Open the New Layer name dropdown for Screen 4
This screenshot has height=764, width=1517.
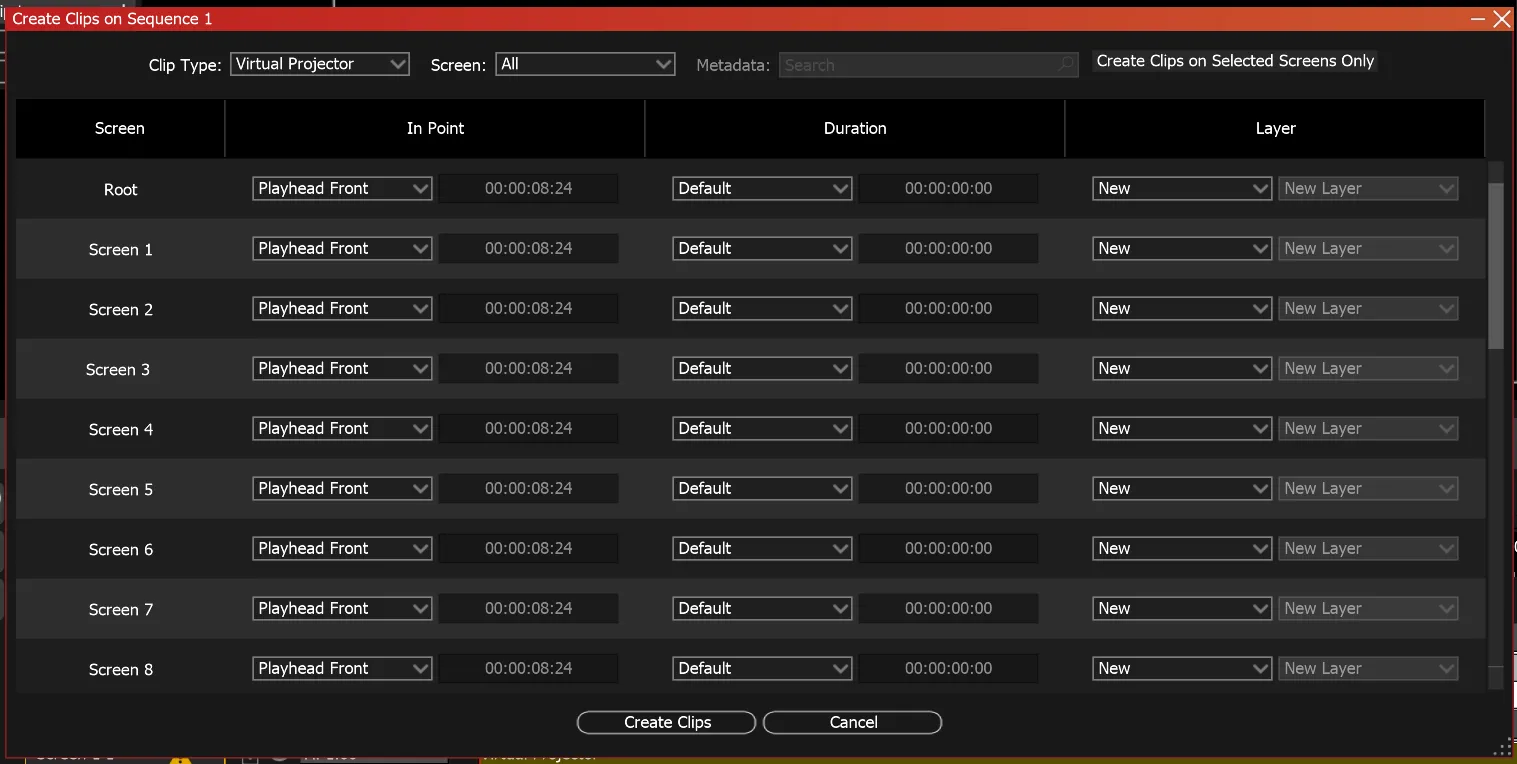tap(1368, 428)
